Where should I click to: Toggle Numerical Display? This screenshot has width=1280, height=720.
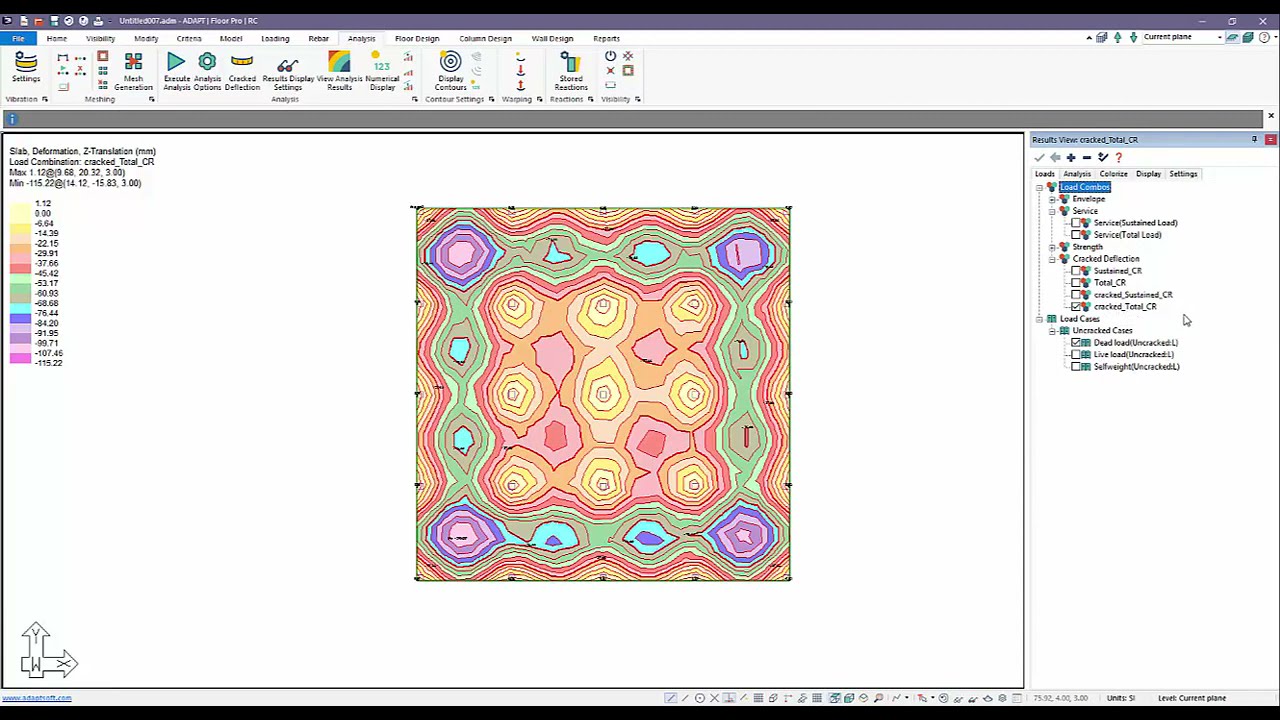(x=382, y=72)
